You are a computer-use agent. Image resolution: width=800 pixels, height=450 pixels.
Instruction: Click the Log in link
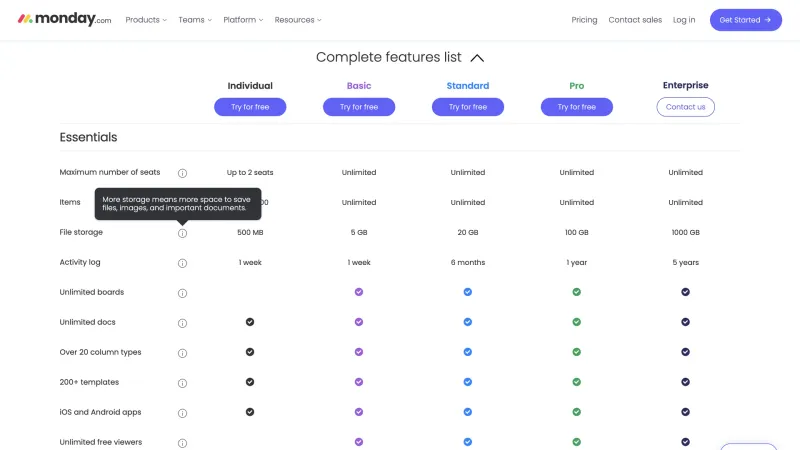[684, 20]
